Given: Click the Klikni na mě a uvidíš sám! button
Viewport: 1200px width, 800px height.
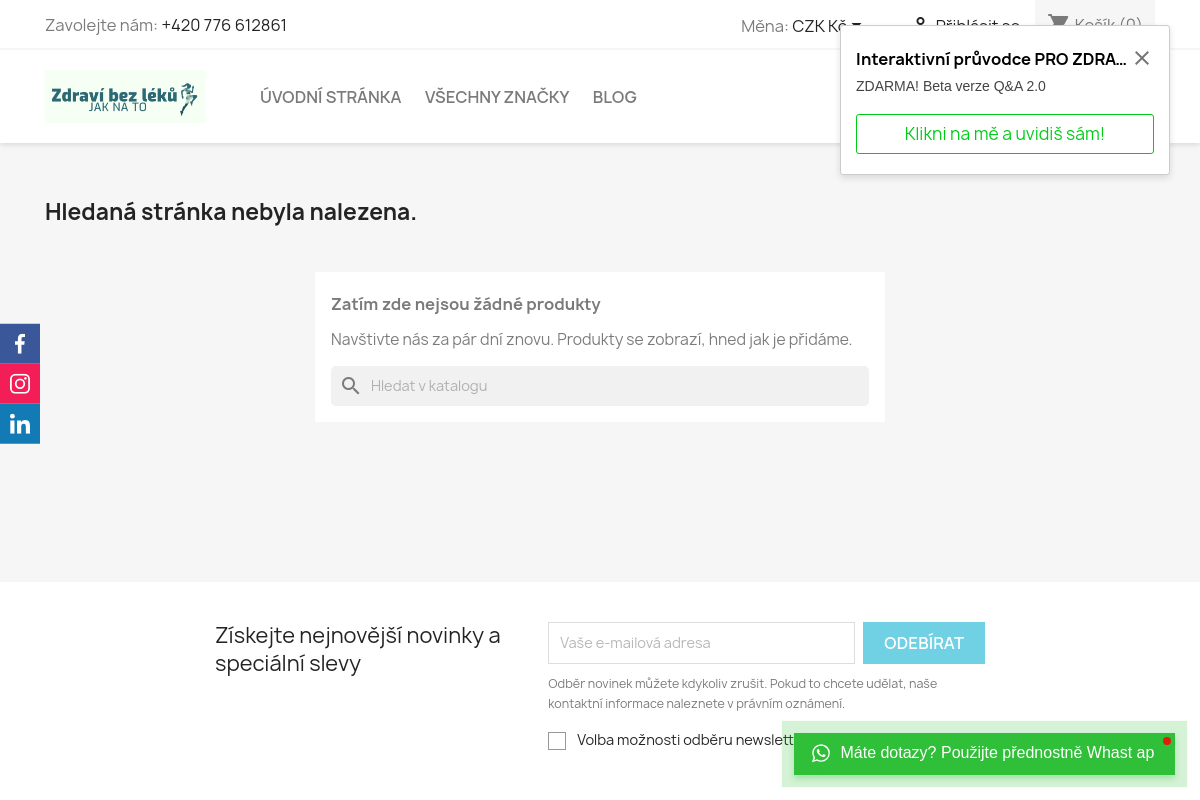Looking at the screenshot, I should tap(1005, 134).
